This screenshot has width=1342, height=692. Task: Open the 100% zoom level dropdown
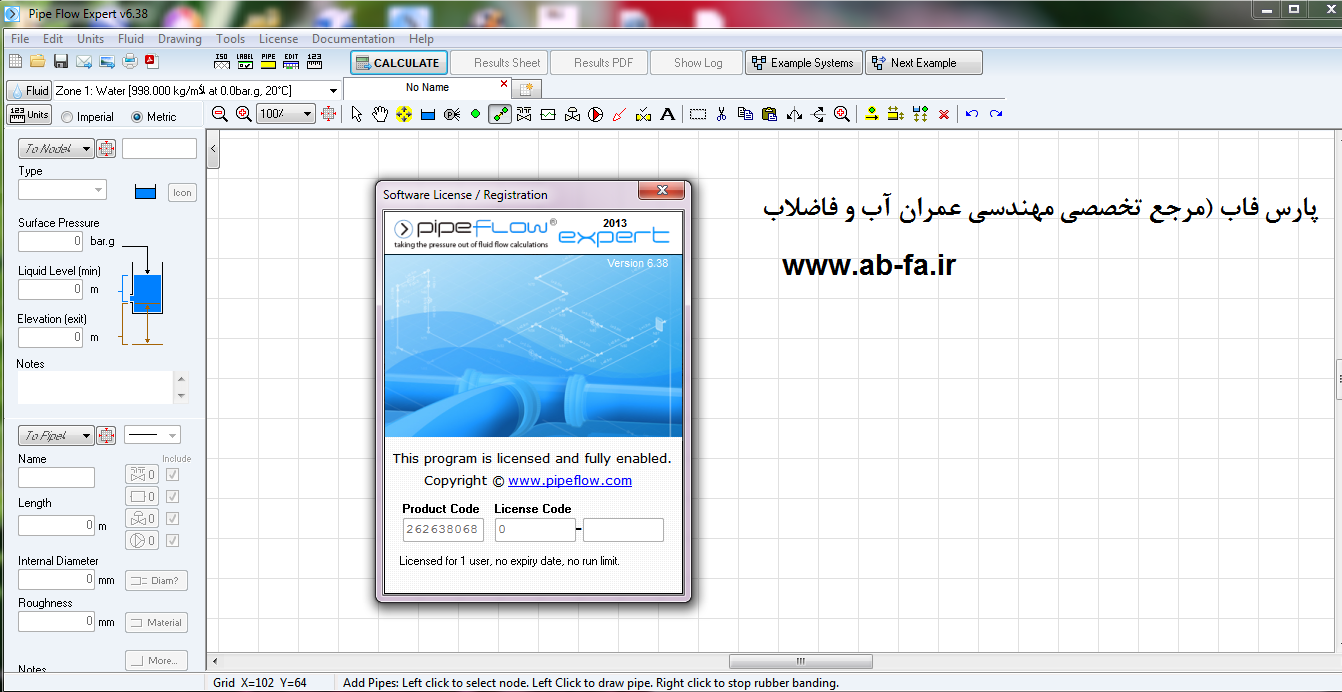pos(308,114)
